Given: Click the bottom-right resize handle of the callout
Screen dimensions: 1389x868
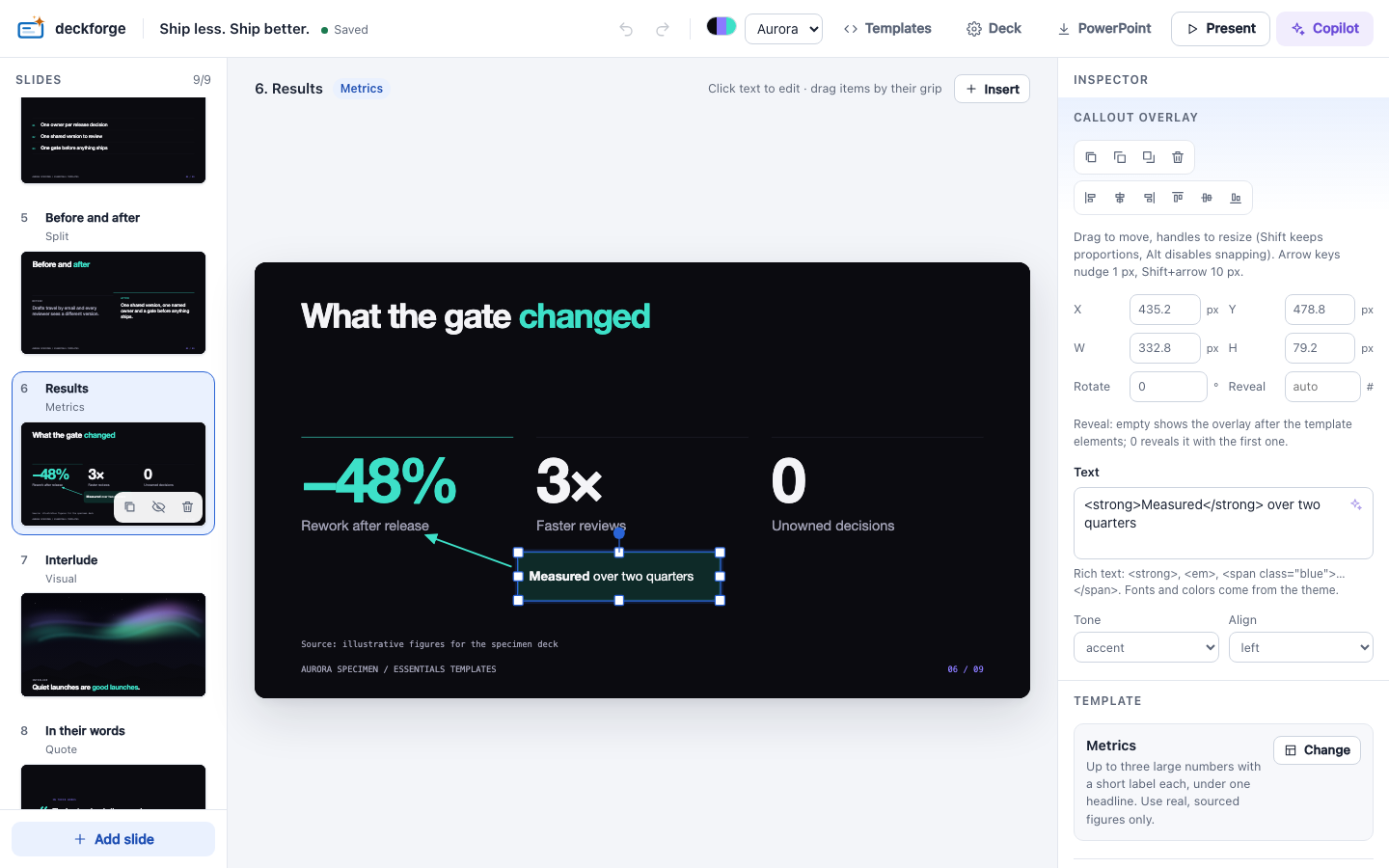Looking at the screenshot, I should click(720, 600).
